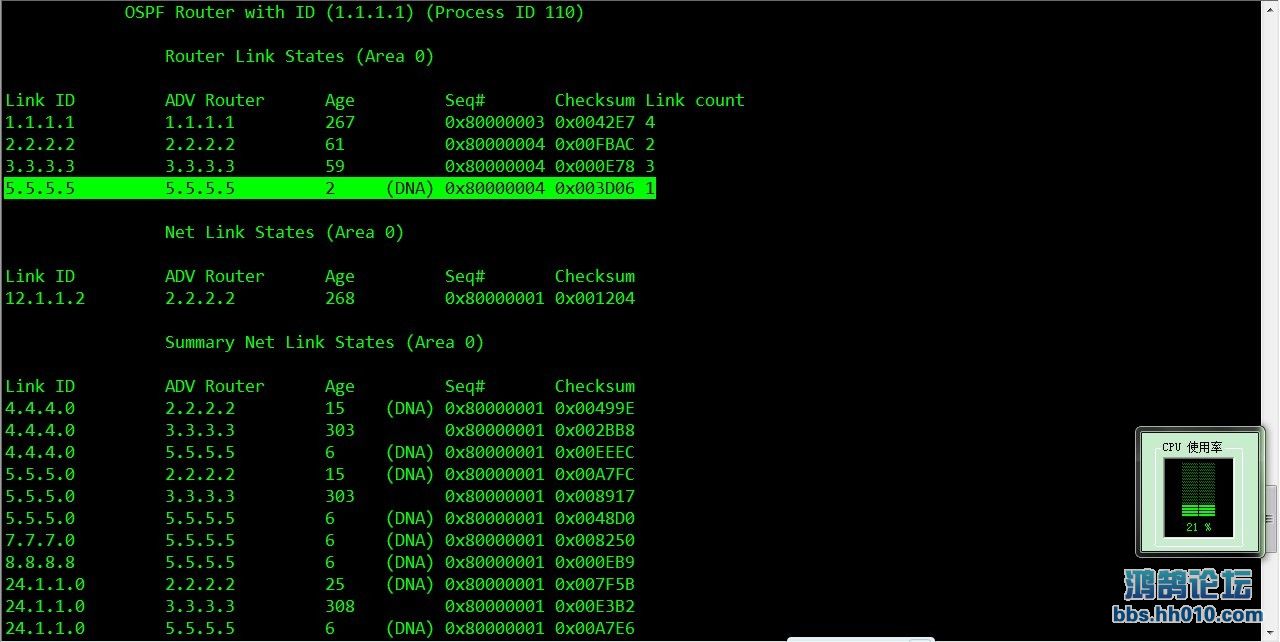Click the Summary Net Link States heading
This screenshot has height=642, width=1280.
324,342
